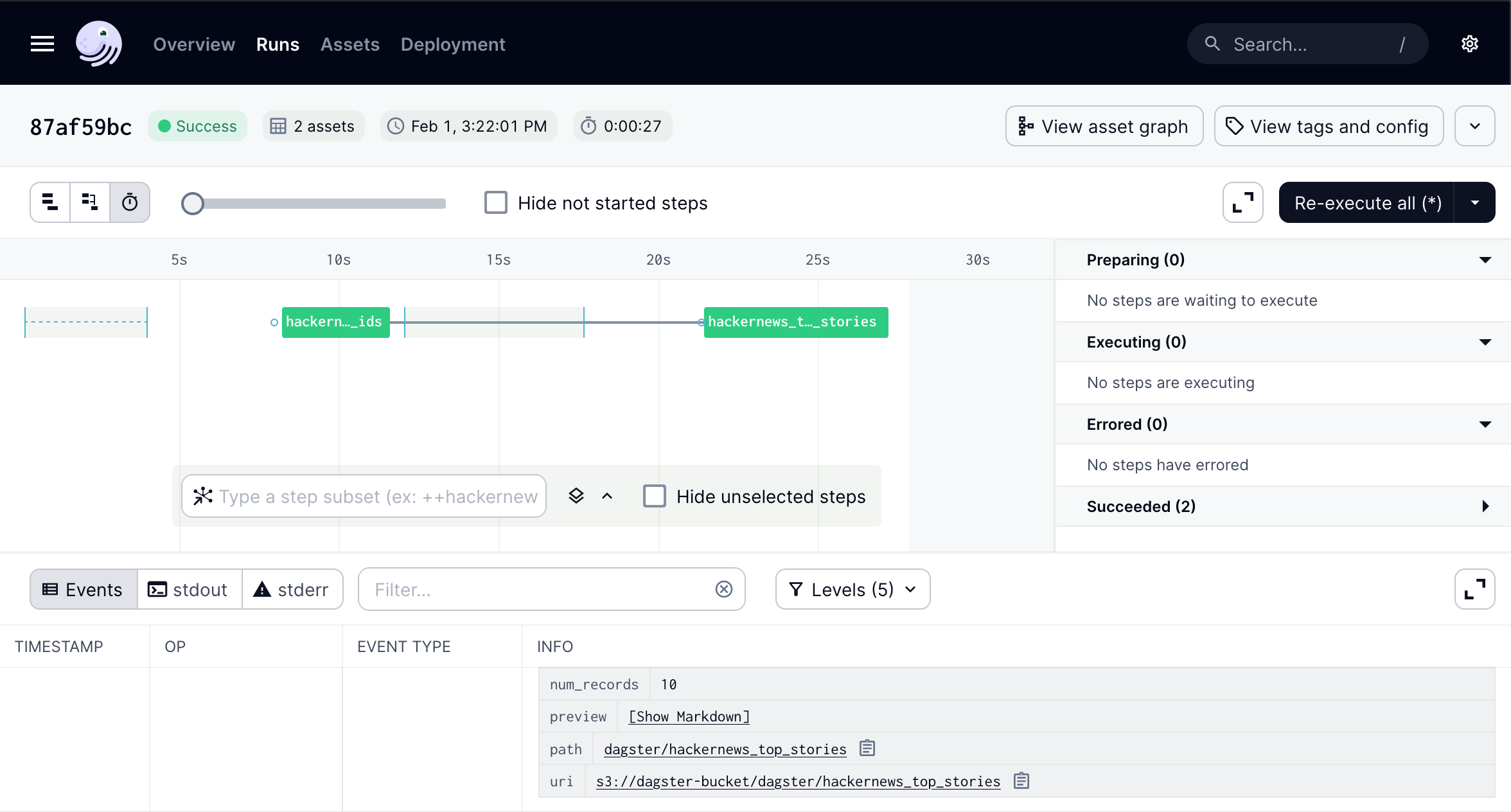Select the timed Gantt view icon

click(x=130, y=202)
